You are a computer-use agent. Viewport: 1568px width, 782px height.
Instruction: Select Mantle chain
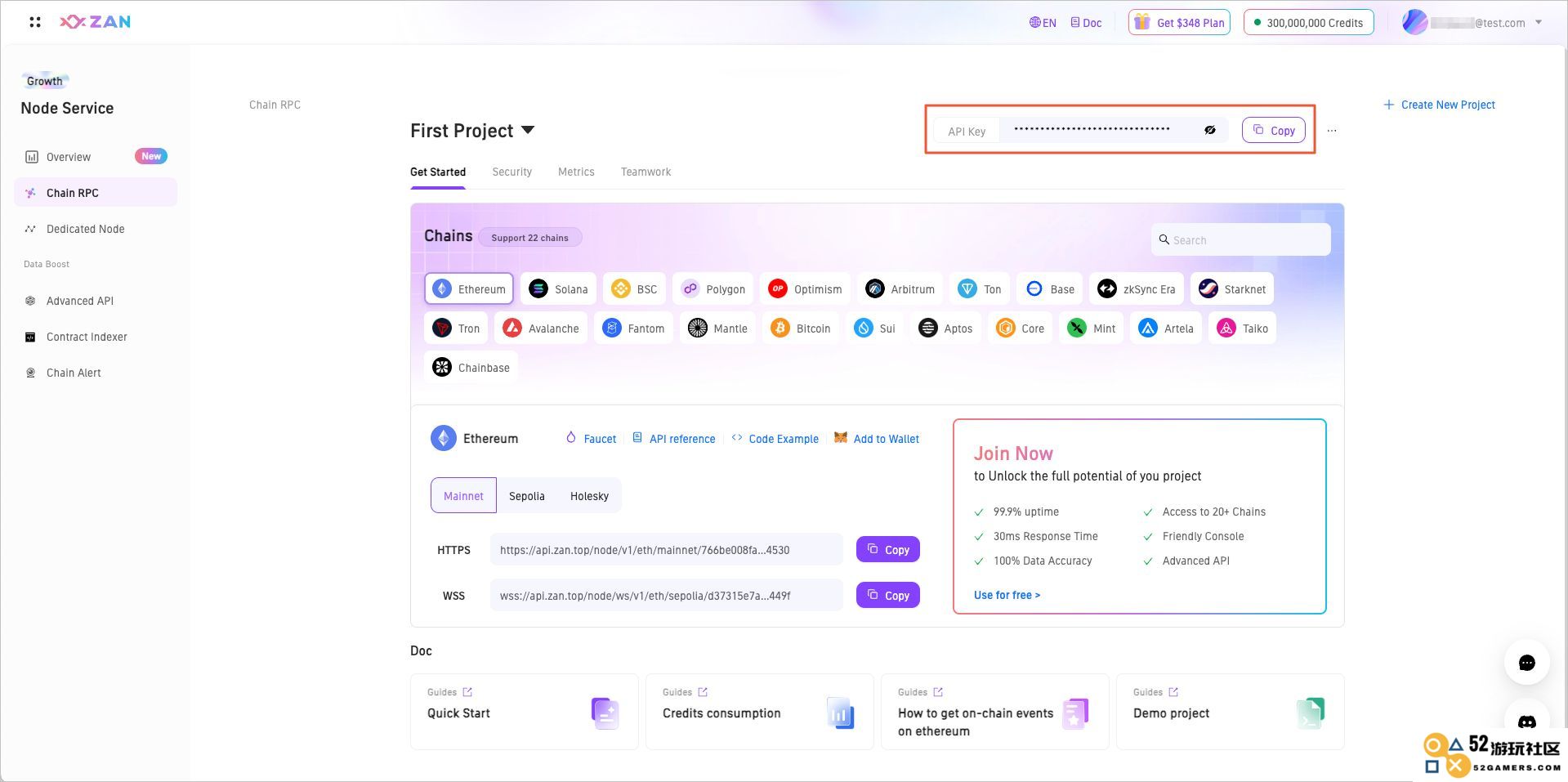pyautogui.click(x=717, y=328)
